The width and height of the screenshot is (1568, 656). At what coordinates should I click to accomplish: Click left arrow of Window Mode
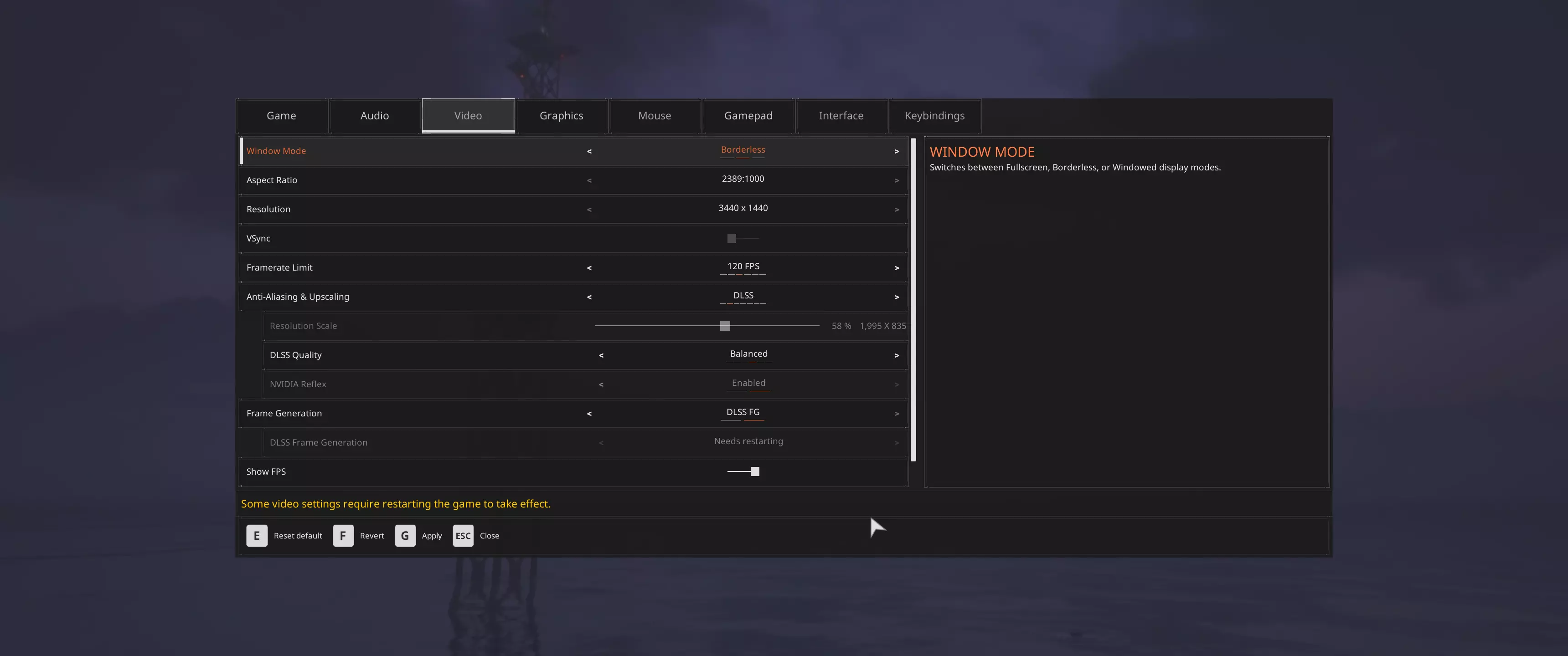[588, 151]
